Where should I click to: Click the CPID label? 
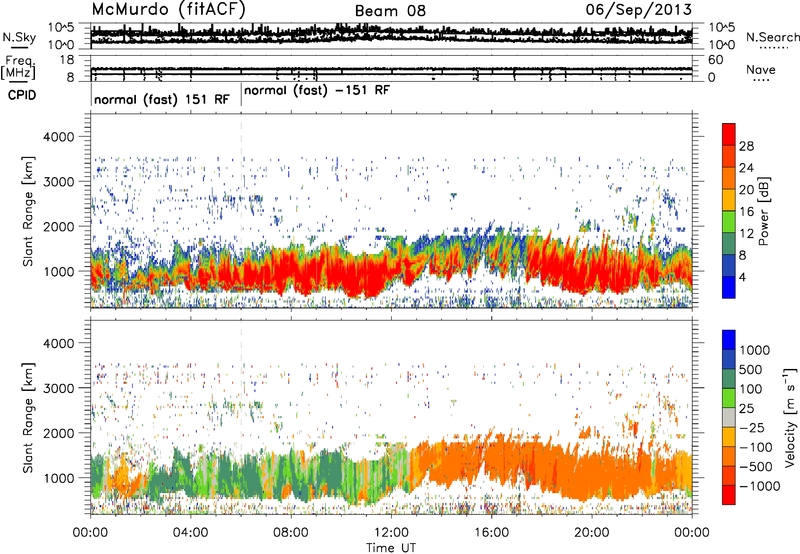click(x=22, y=95)
